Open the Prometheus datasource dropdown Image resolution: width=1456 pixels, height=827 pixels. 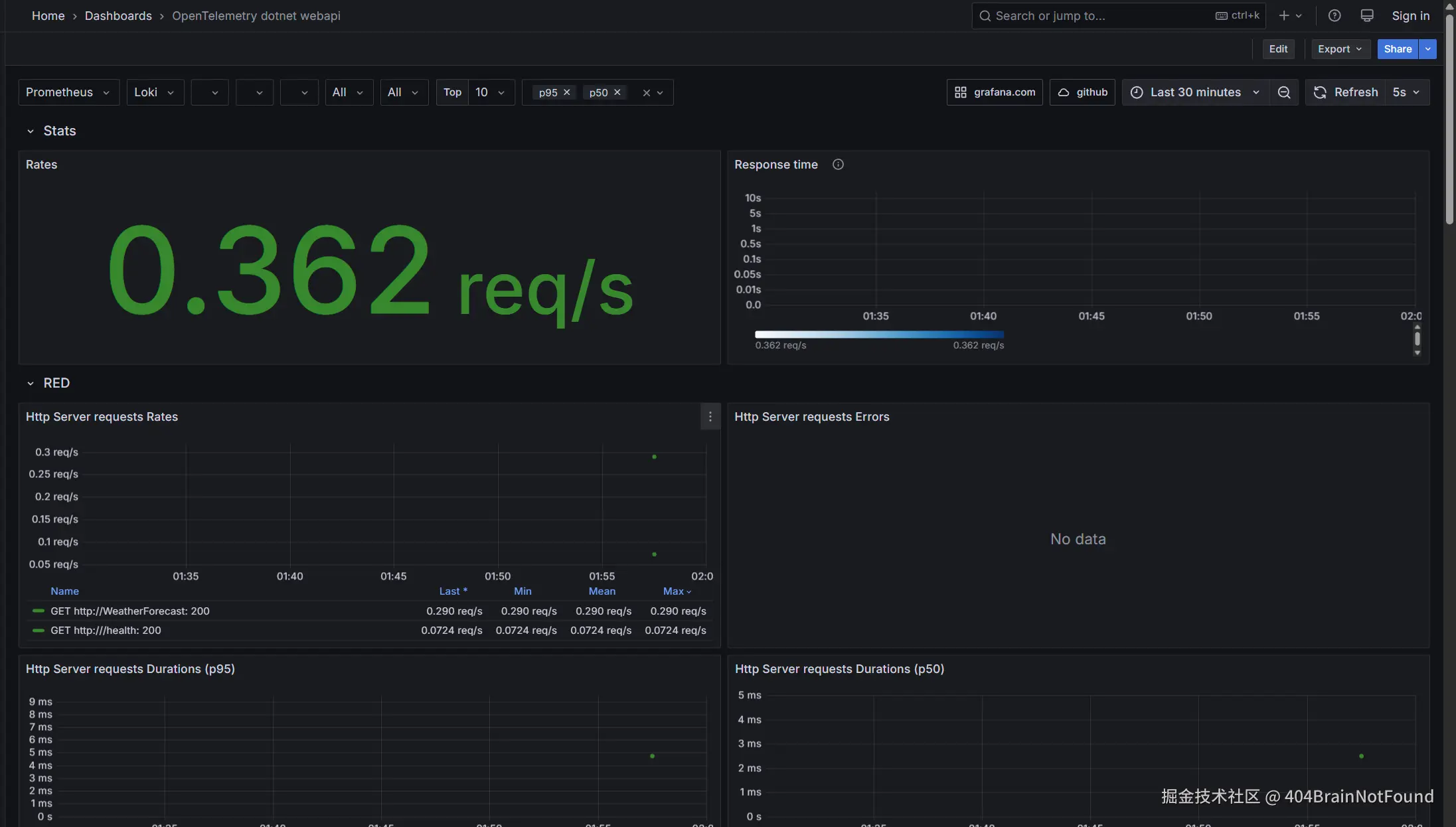pyautogui.click(x=68, y=92)
